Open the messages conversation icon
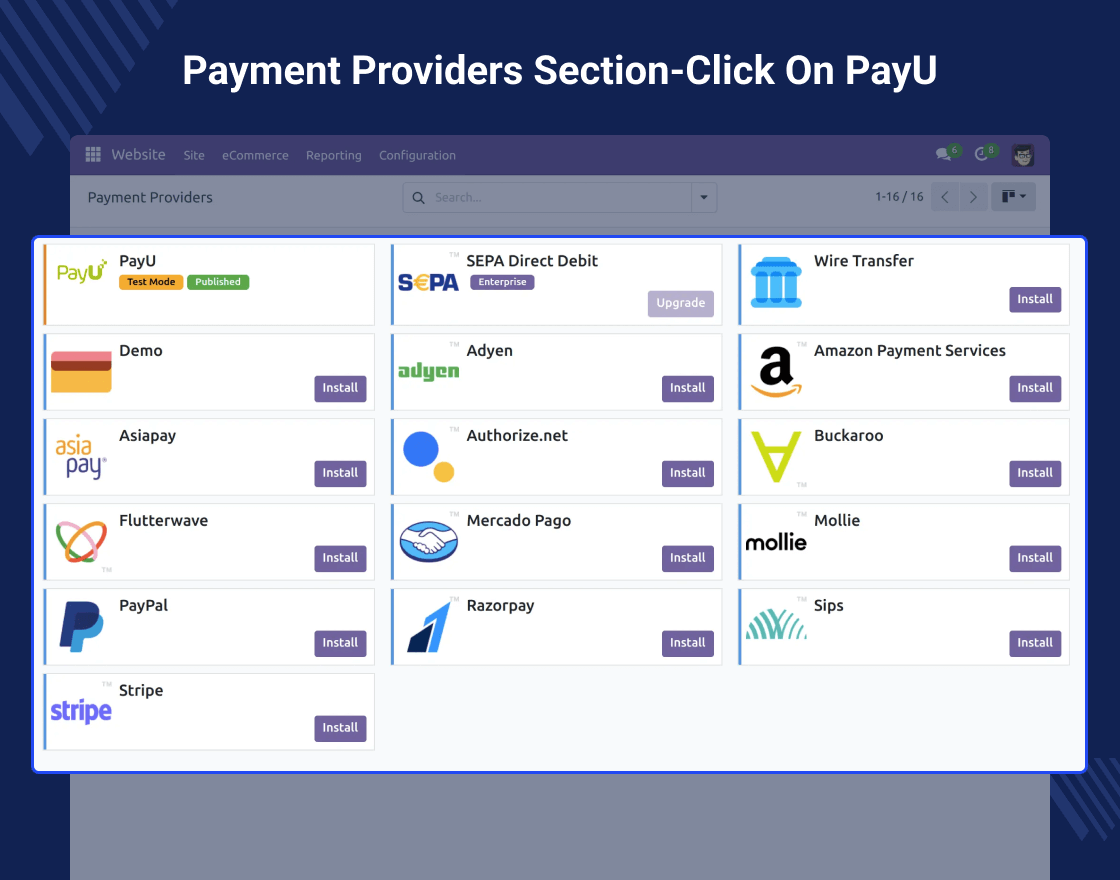 pos(944,154)
